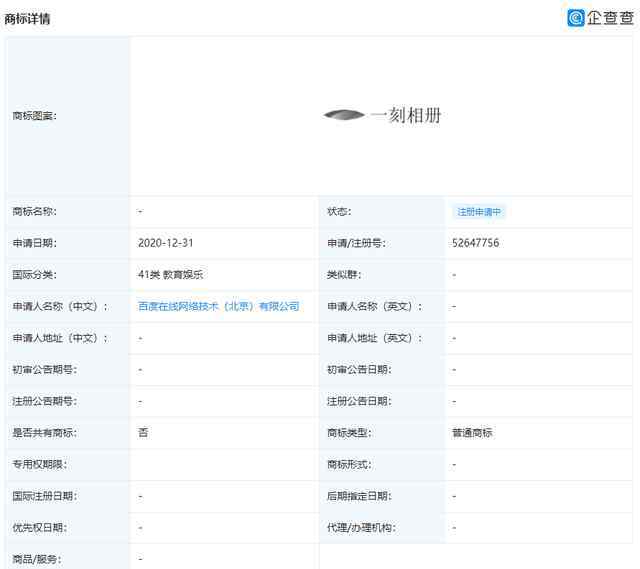Open the applicant link 百度在线网络技术（北京）有限公司
The height and width of the screenshot is (569, 640).
pyautogui.click(x=218, y=306)
